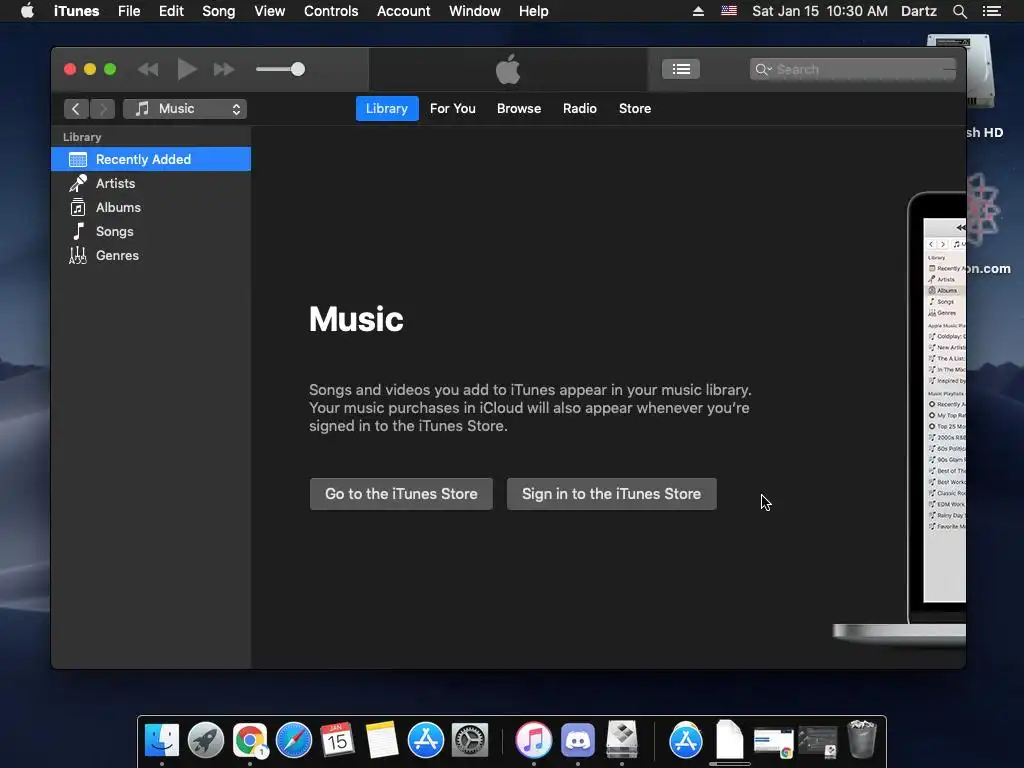Open the Music media picker dropdown
1024x768 pixels.
(x=185, y=109)
